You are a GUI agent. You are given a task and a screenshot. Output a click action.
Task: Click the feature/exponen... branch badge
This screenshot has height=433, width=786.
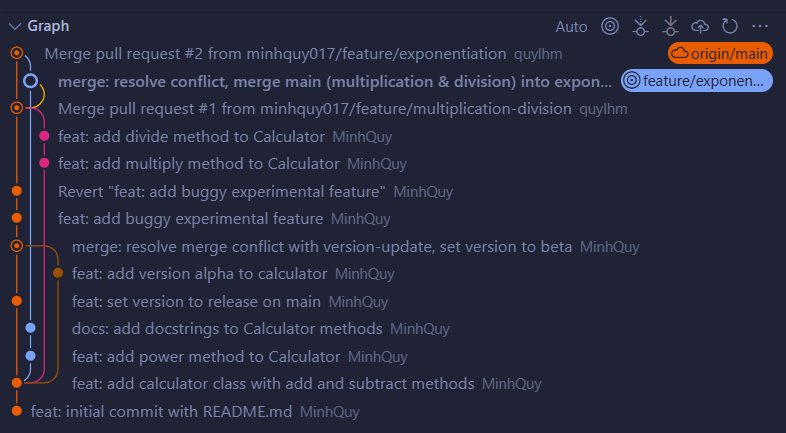pos(697,81)
